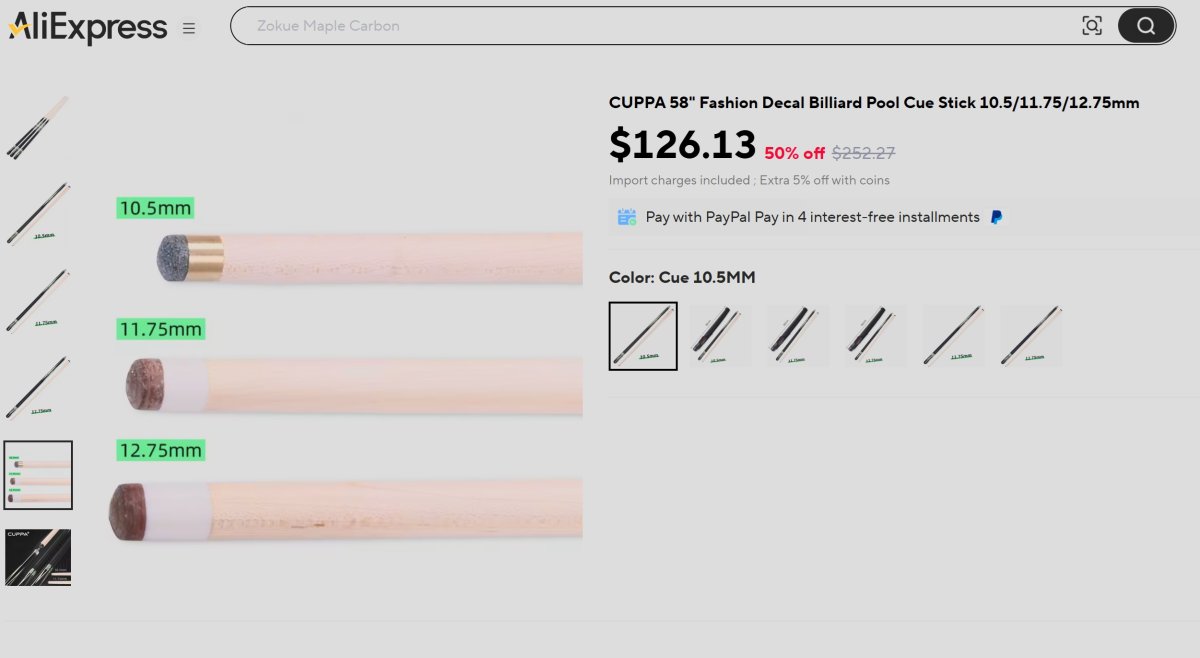This screenshot has height=658, width=1200.
Task: Select the selected Cue 10.5MM color option
Action: pyautogui.click(x=643, y=336)
